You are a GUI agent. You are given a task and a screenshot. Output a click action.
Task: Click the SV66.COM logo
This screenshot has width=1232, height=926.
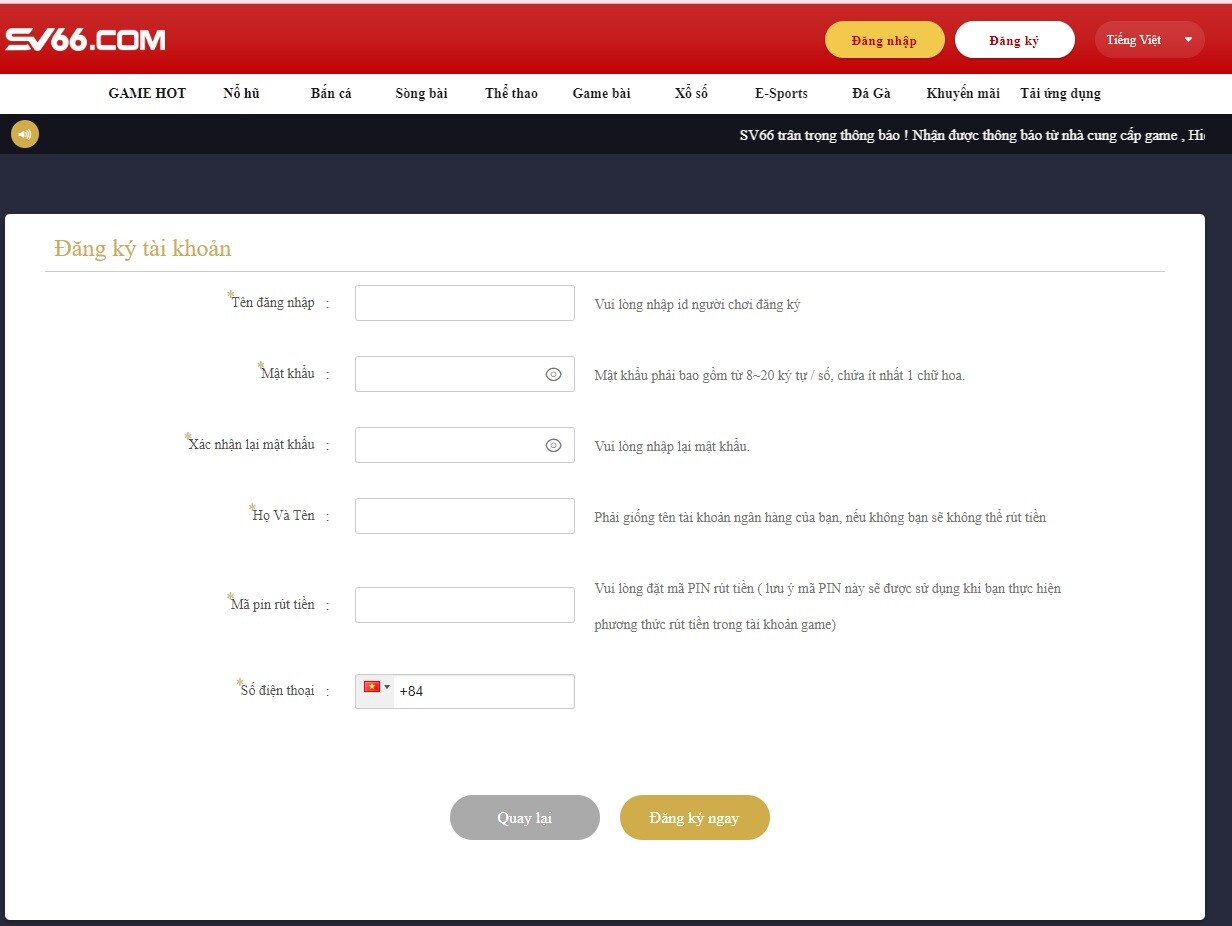click(85, 38)
